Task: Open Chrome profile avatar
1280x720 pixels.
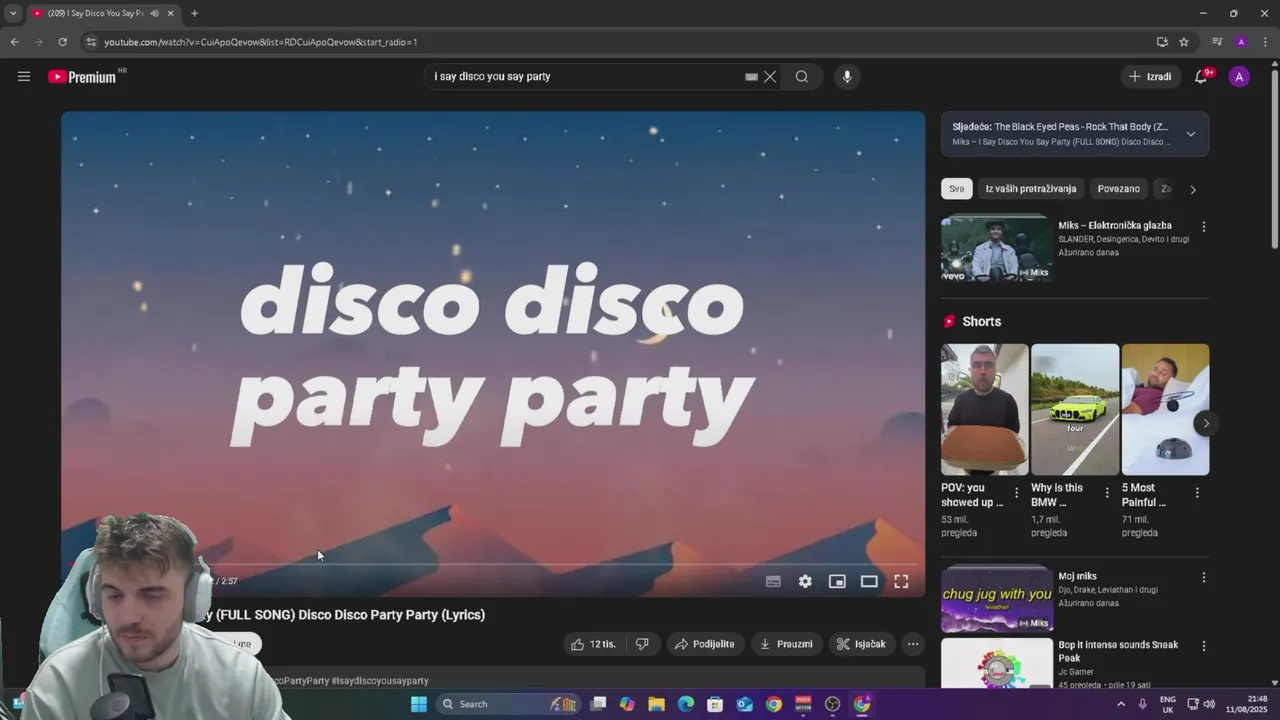Action: click(x=1241, y=42)
